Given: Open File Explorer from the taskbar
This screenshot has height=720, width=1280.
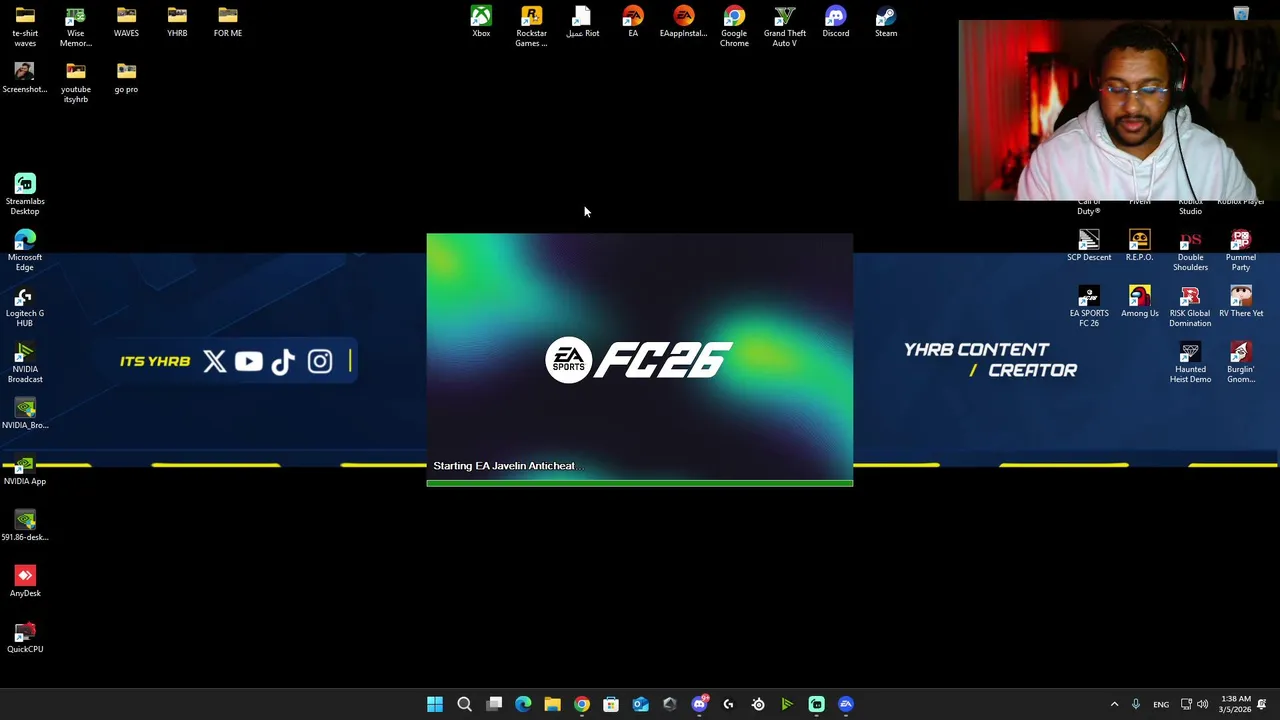Looking at the screenshot, I should point(552,704).
